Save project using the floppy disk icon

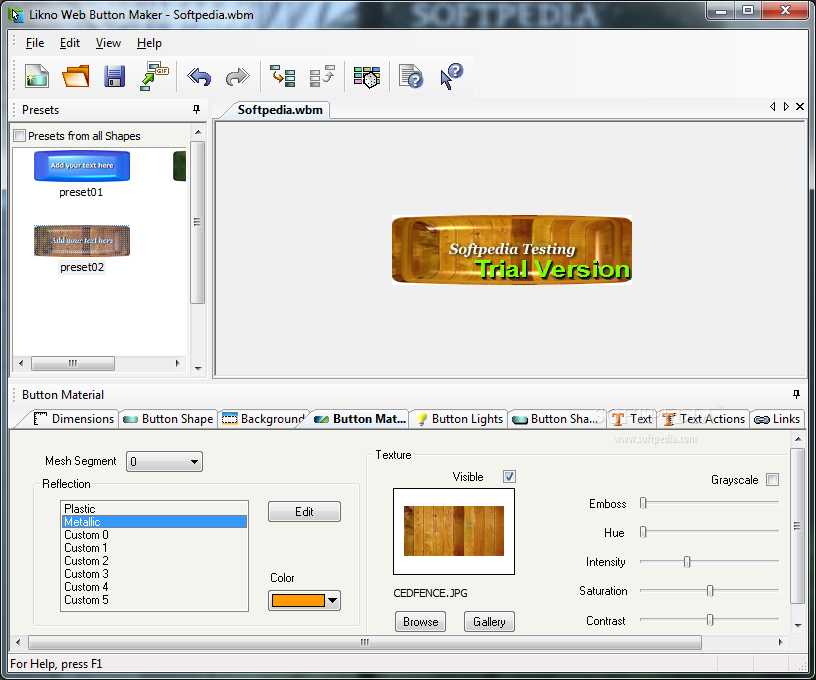114,76
